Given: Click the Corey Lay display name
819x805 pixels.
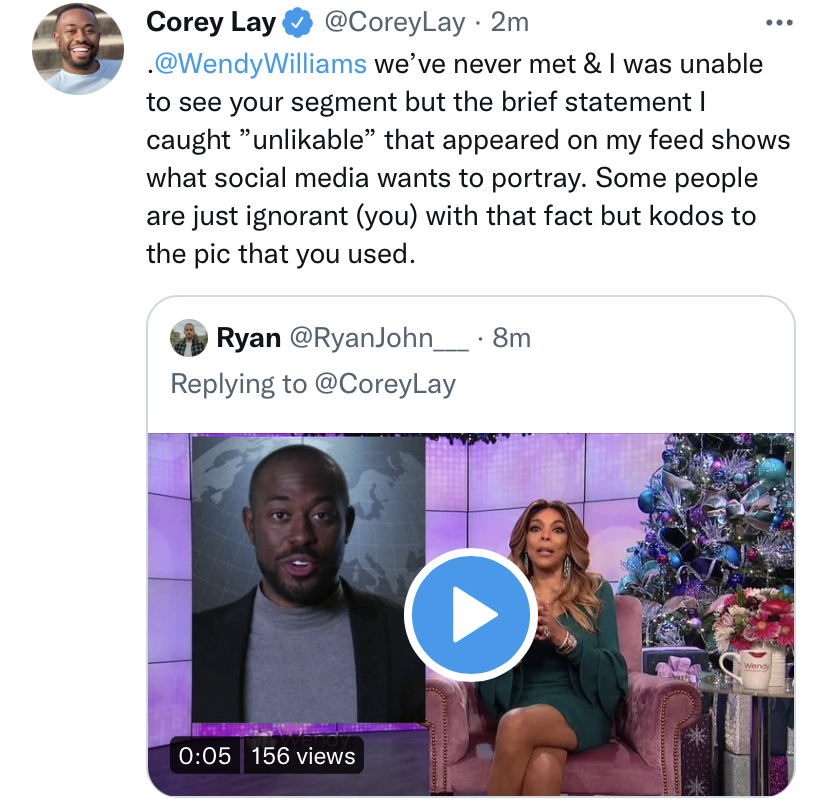Looking at the screenshot, I should tap(211, 22).
